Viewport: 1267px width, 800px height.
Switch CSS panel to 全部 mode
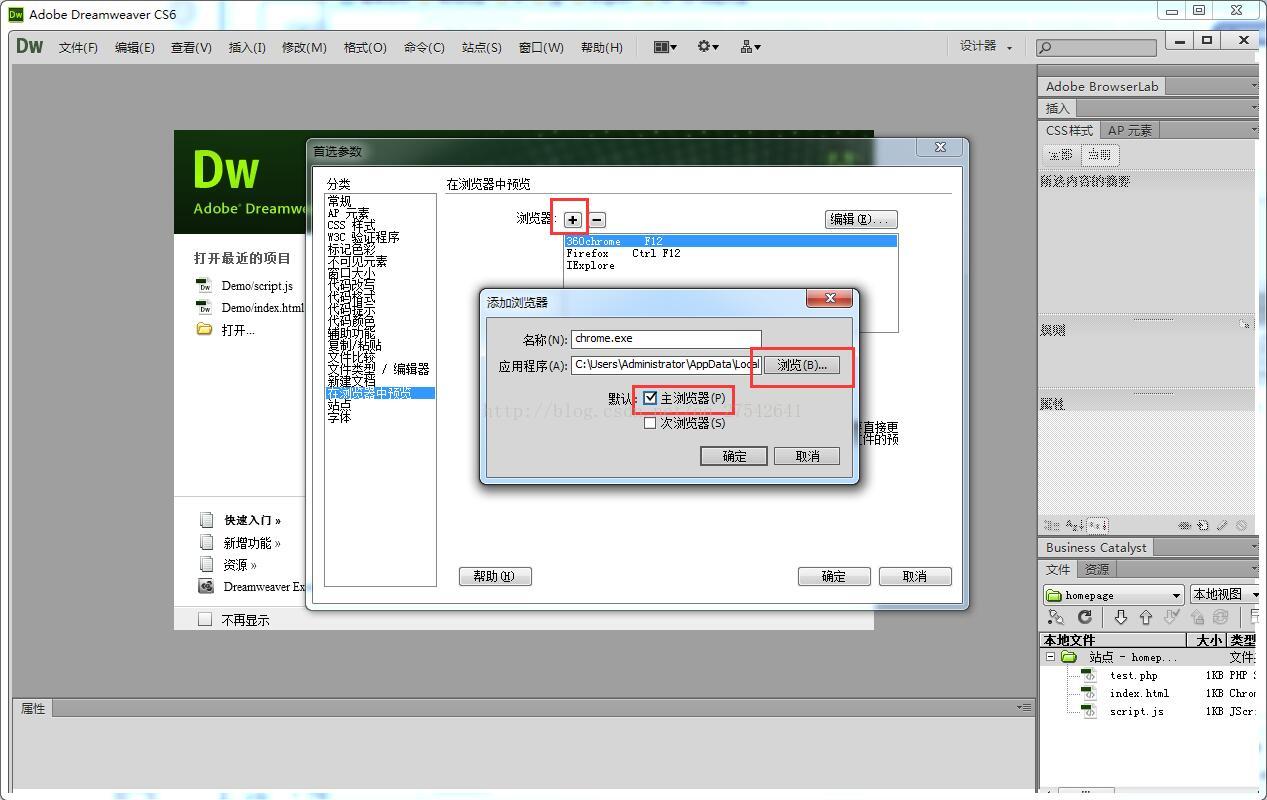click(x=1060, y=155)
